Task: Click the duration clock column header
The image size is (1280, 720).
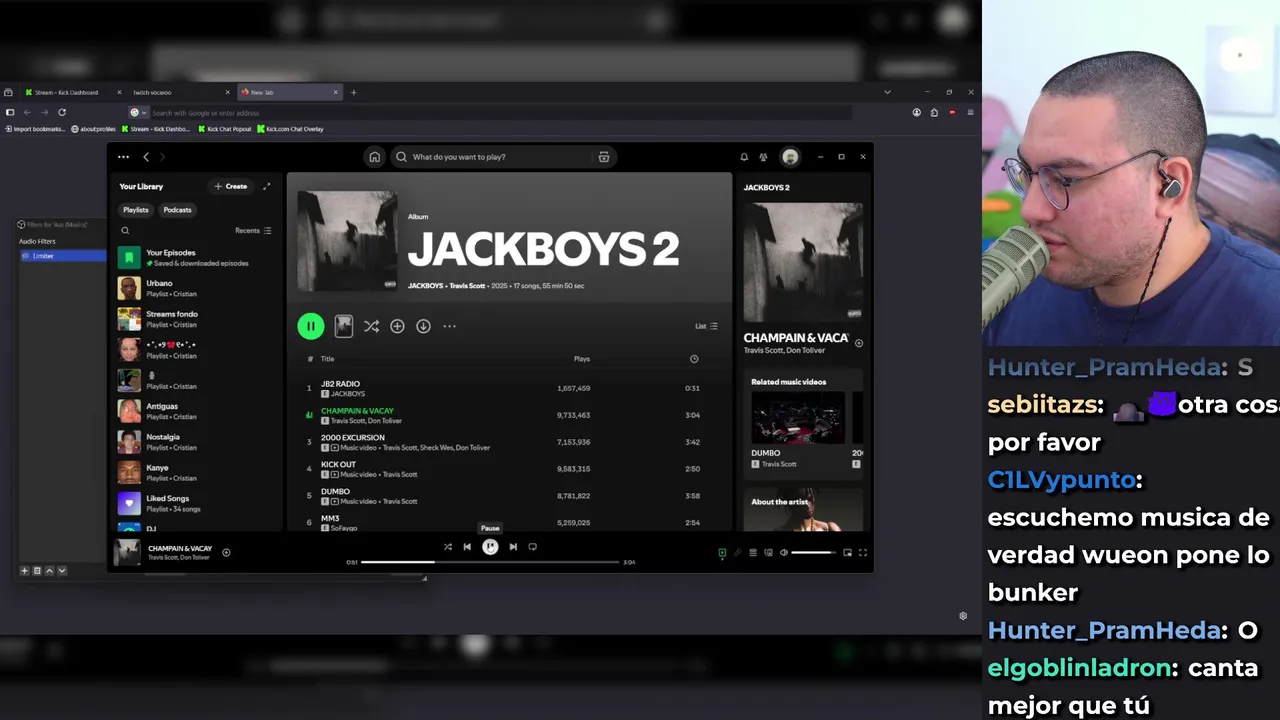Action: point(694,359)
